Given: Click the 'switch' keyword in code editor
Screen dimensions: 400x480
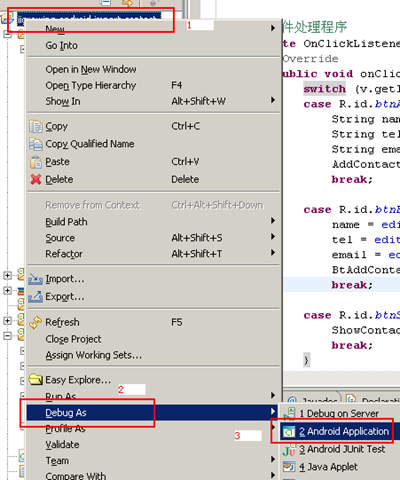Looking at the screenshot, I should click(324, 89).
